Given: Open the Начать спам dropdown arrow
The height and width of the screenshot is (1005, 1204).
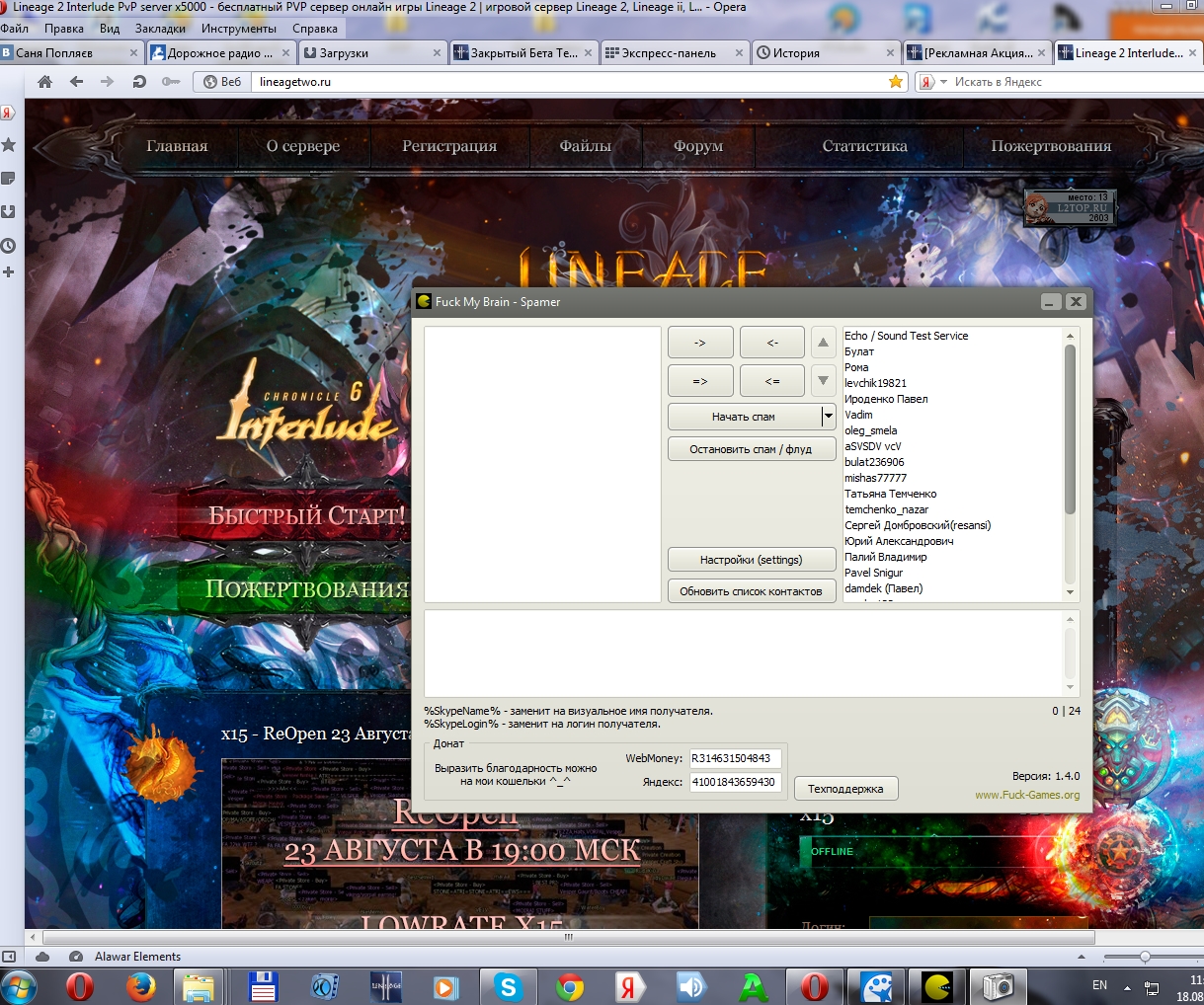Looking at the screenshot, I should click(829, 417).
